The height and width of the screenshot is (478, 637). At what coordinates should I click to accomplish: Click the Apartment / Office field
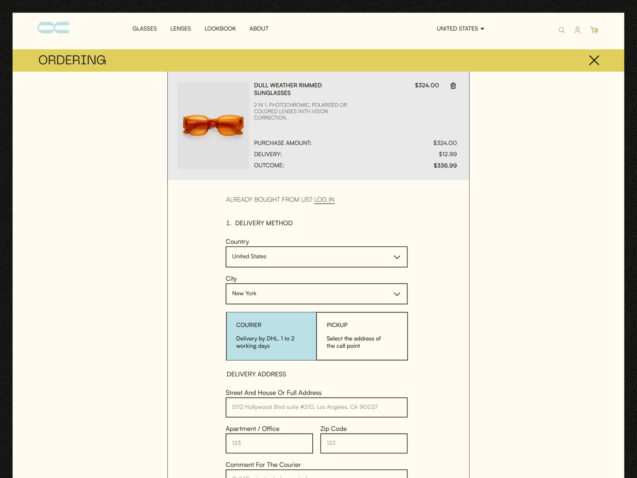(269, 443)
